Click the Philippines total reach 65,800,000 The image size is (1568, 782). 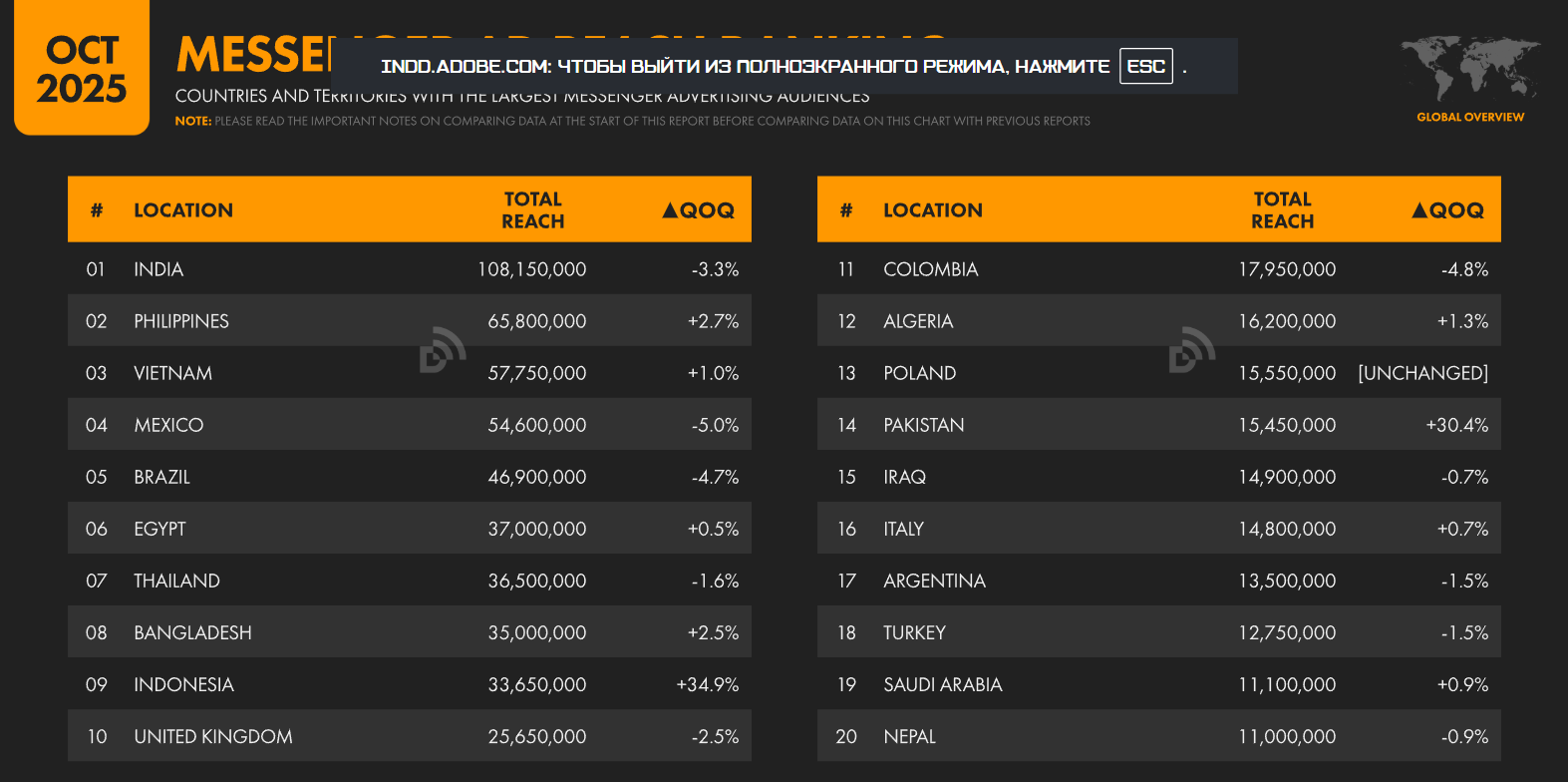point(536,321)
